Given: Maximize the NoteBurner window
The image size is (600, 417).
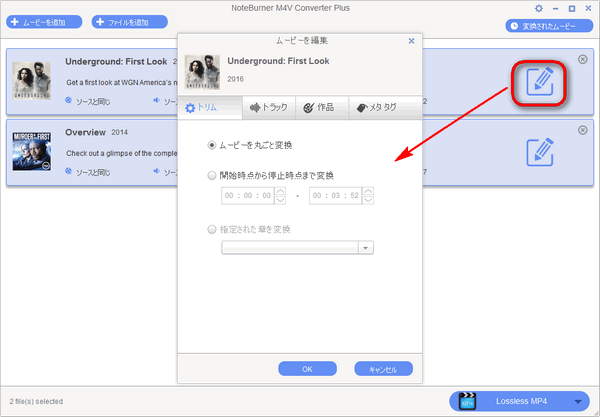Looking at the screenshot, I should 572,8.
